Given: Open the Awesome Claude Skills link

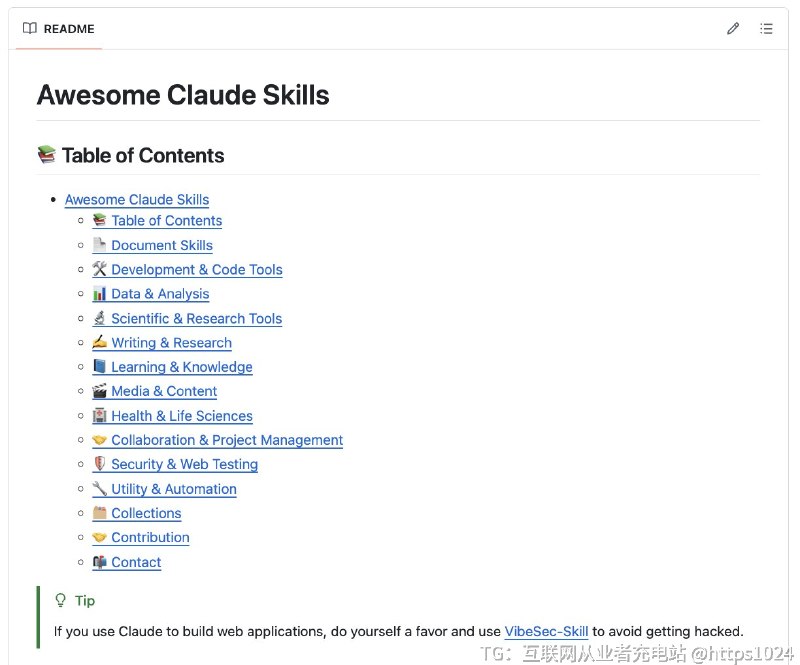Looking at the screenshot, I should (x=137, y=199).
